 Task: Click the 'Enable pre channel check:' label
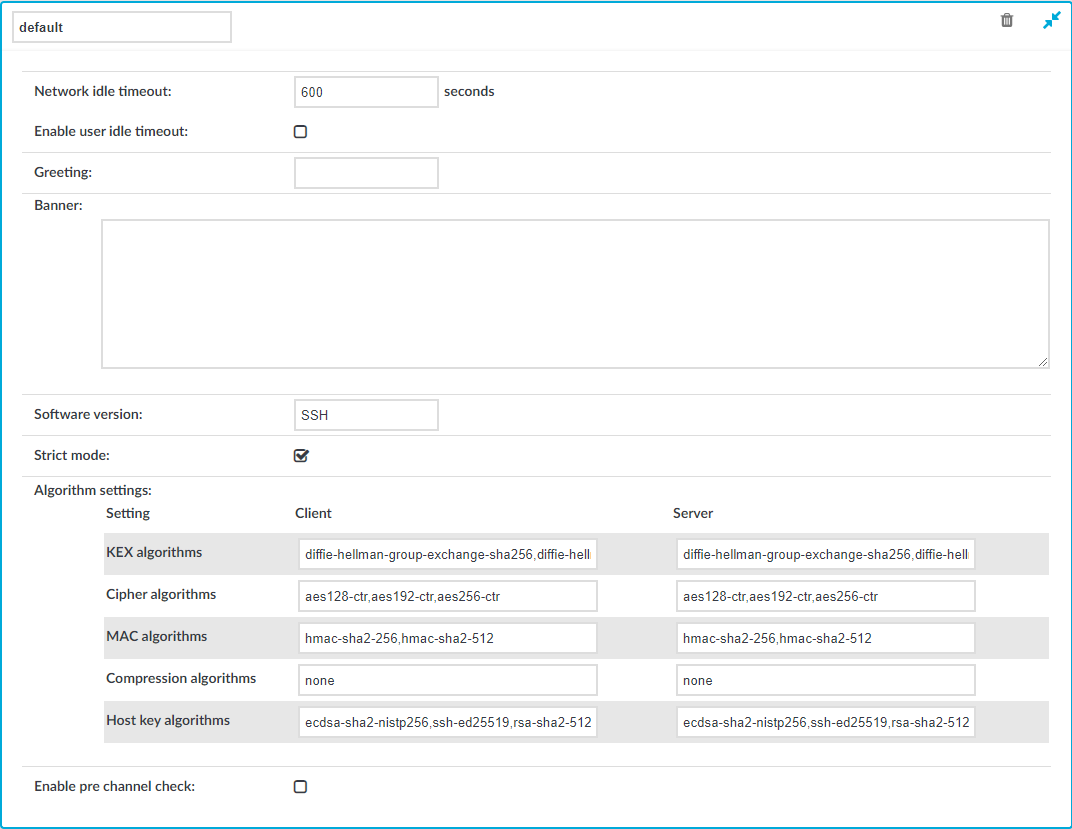pyautogui.click(x=114, y=786)
